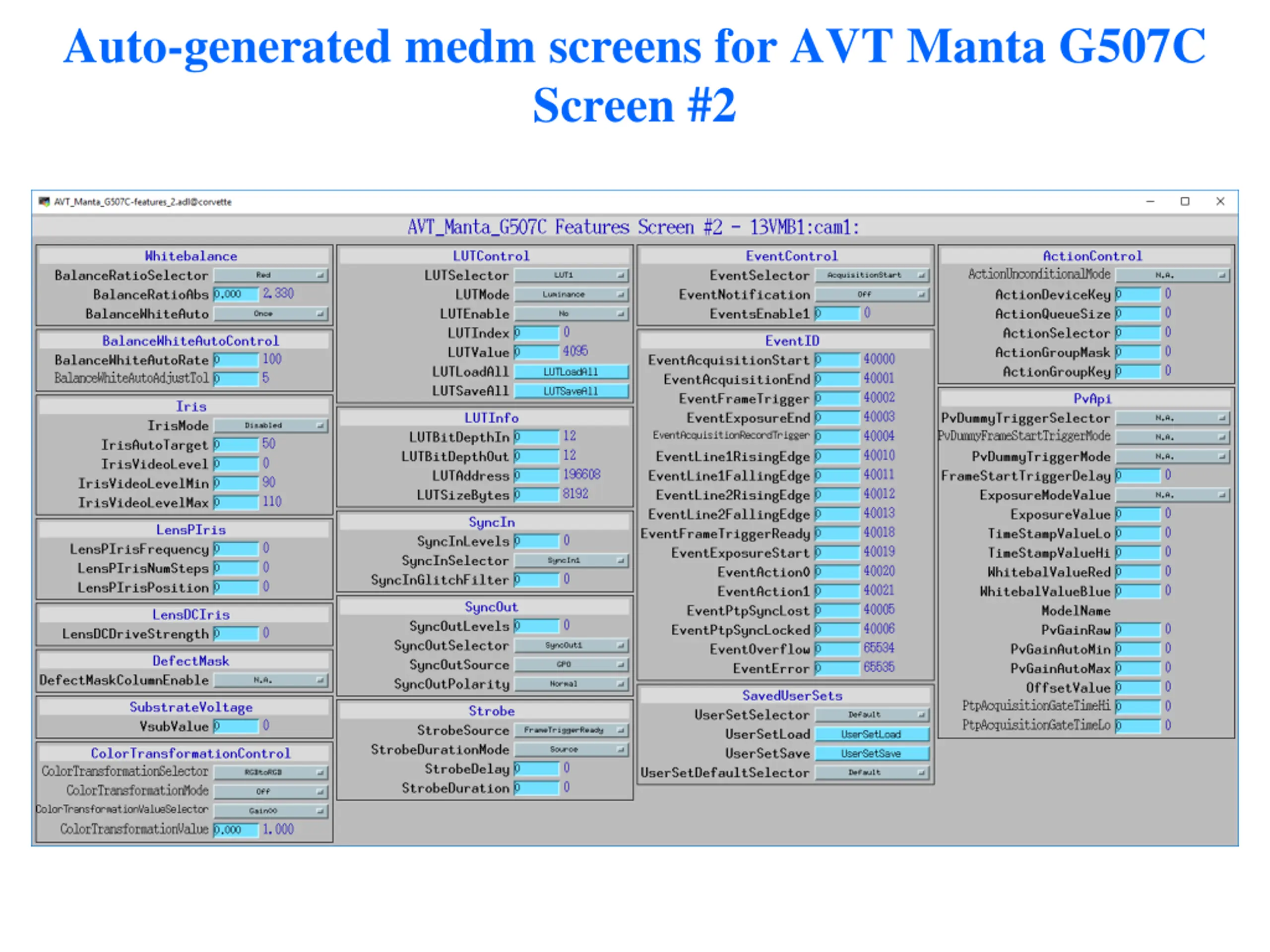Click the VsubValue input field
The height and width of the screenshot is (952, 1270).
tap(236, 726)
